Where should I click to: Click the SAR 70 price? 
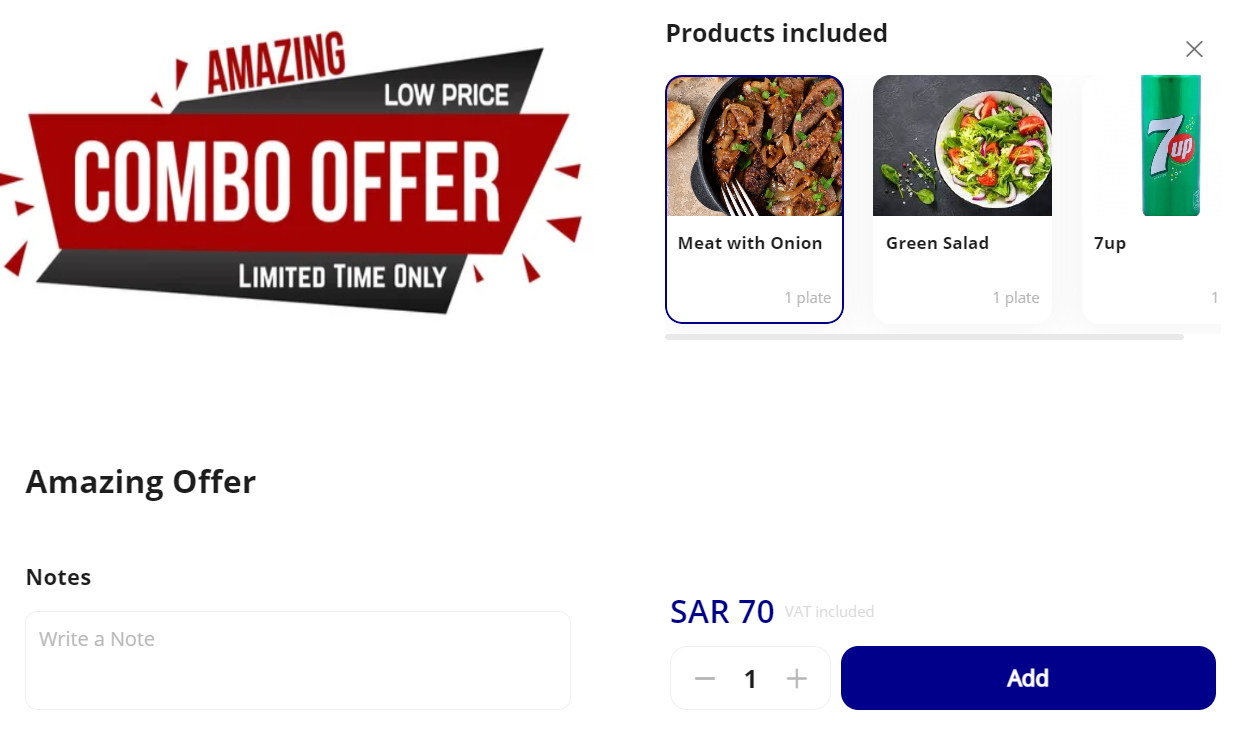[722, 611]
